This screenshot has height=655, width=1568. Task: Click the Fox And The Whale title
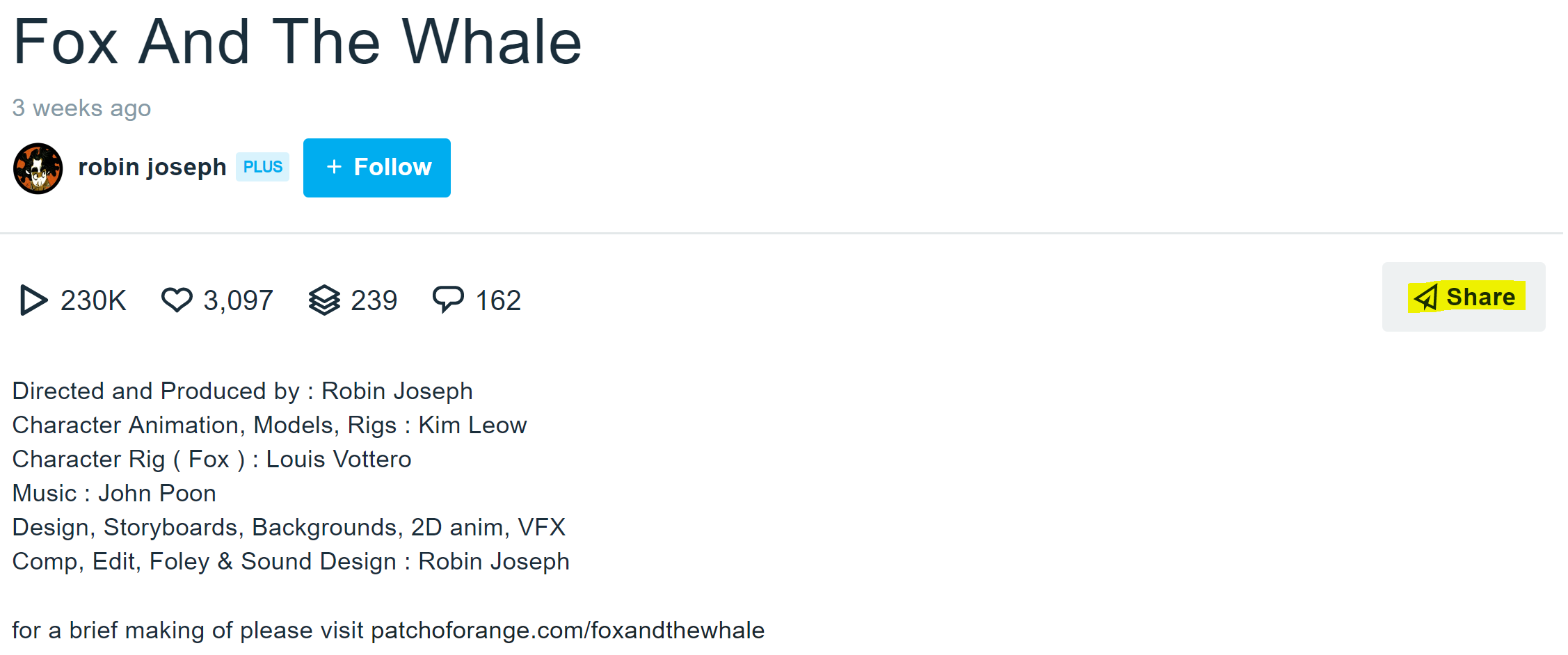pyautogui.click(x=297, y=42)
